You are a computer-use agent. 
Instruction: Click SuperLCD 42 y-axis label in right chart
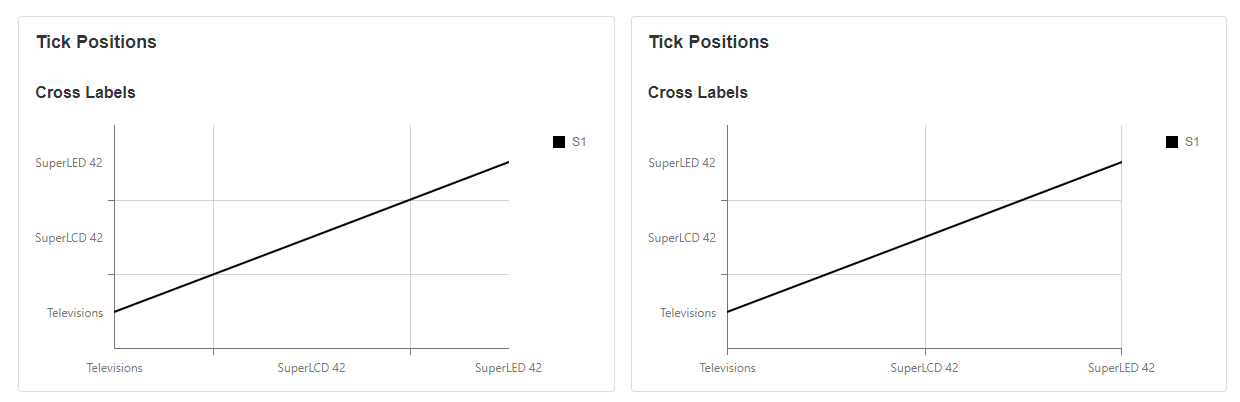(x=682, y=238)
